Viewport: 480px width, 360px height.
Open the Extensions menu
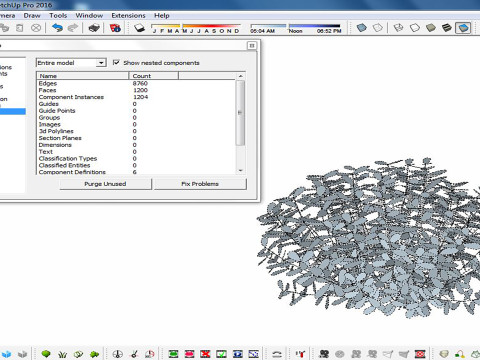(x=128, y=15)
